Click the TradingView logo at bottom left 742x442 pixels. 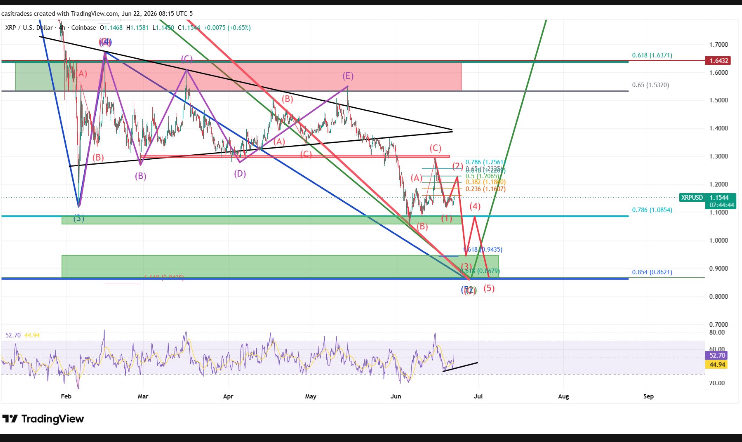(x=43, y=419)
